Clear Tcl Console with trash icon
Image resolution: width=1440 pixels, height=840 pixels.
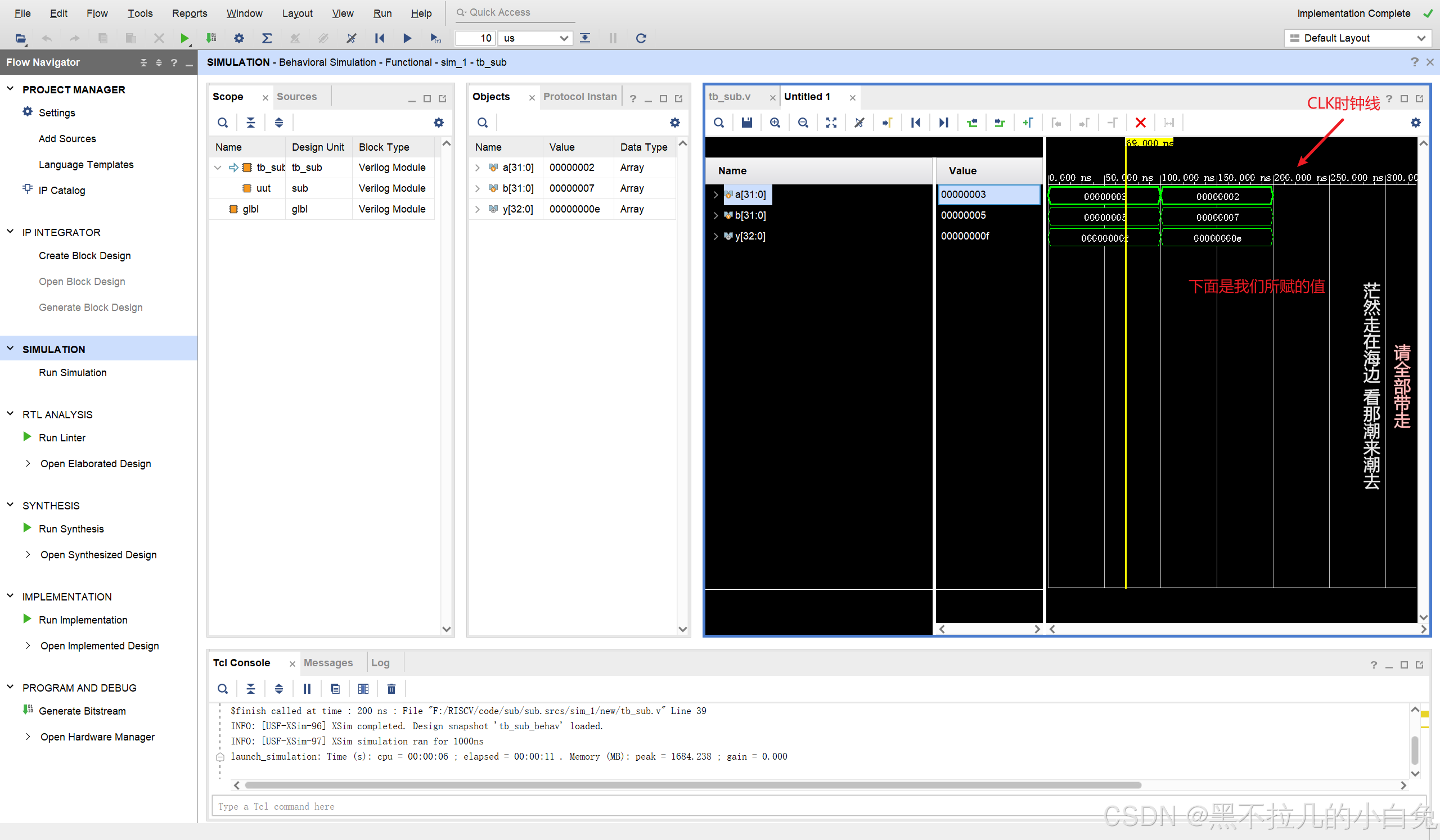click(391, 689)
